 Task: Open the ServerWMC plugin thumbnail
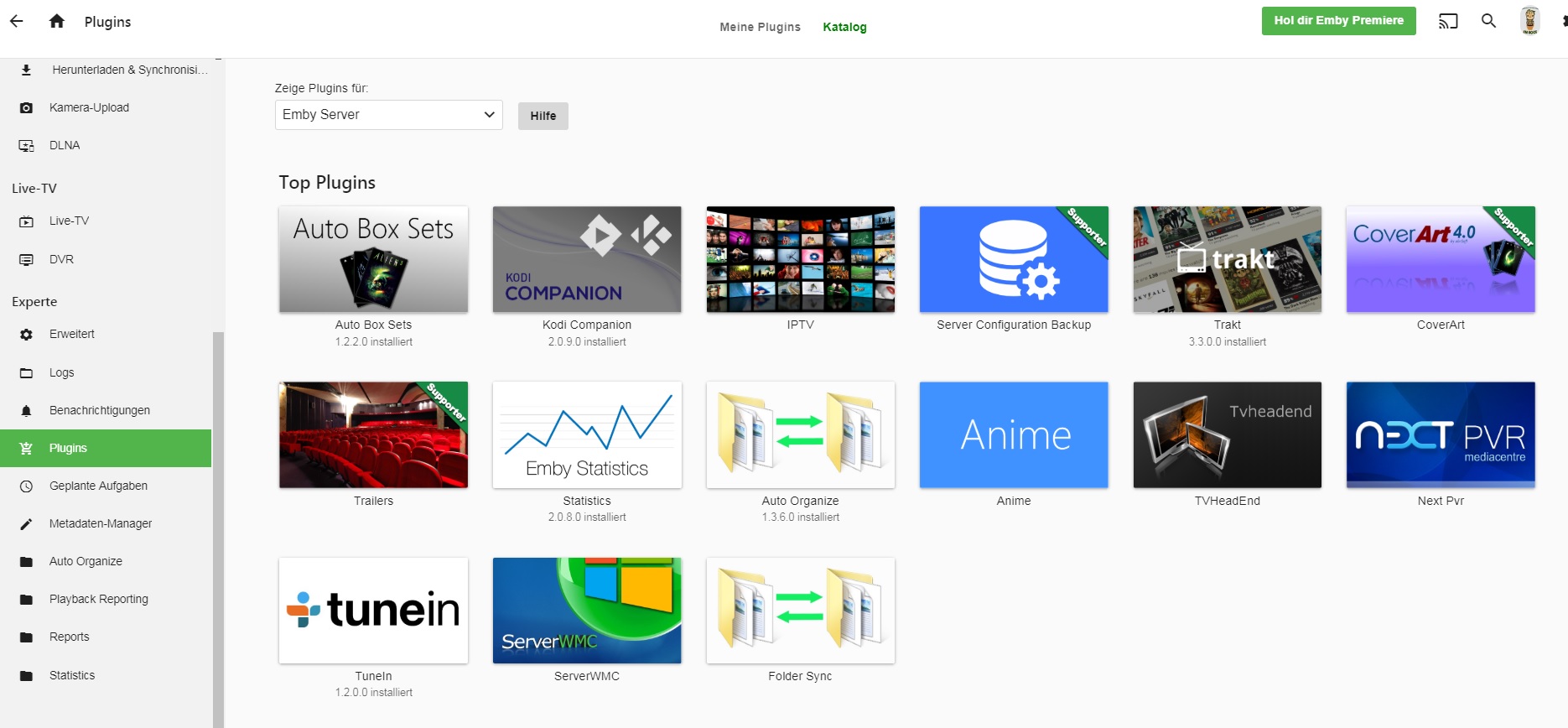pyautogui.click(x=587, y=611)
